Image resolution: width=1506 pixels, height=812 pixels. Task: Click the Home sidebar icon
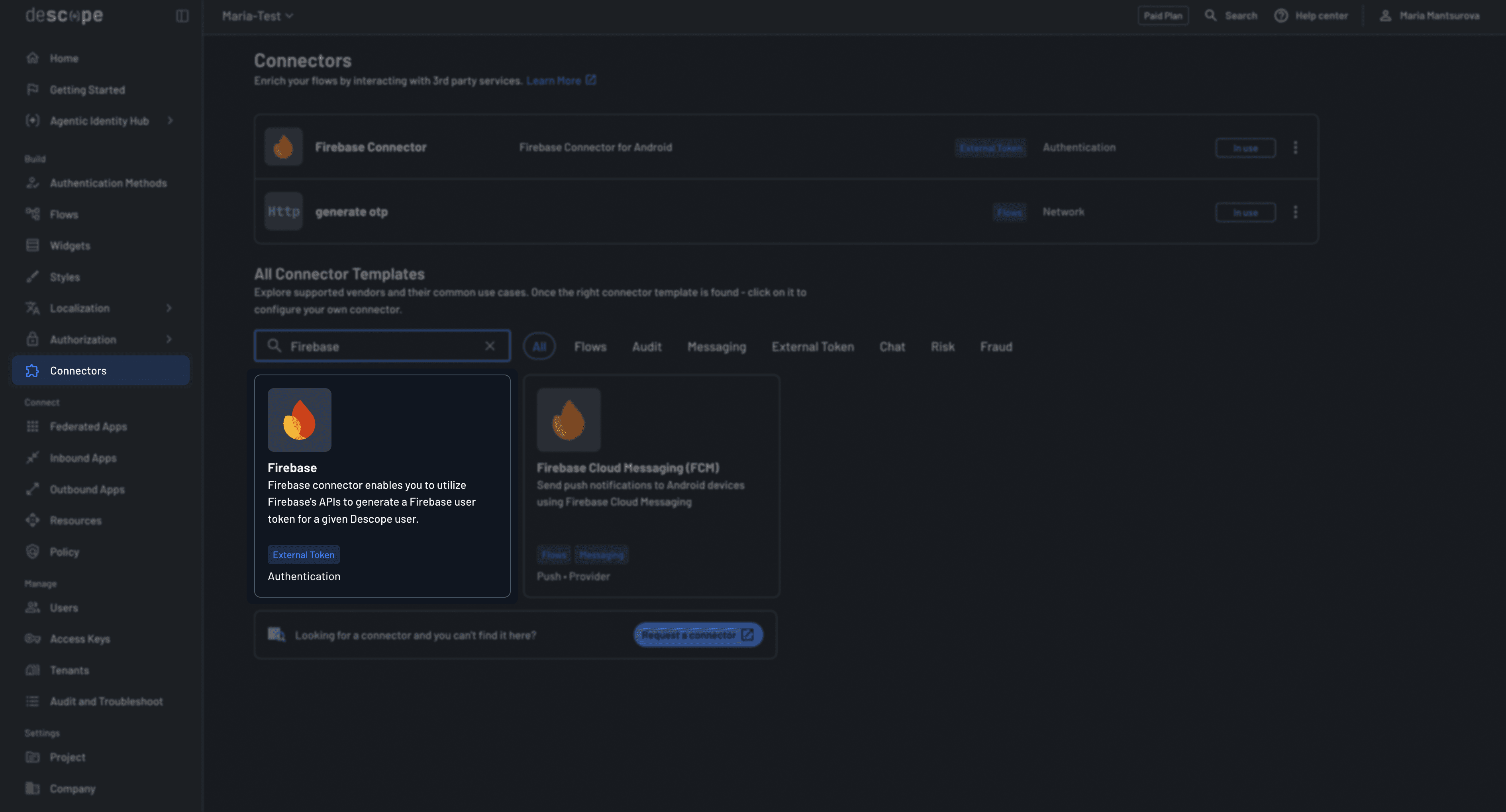[33, 58]
